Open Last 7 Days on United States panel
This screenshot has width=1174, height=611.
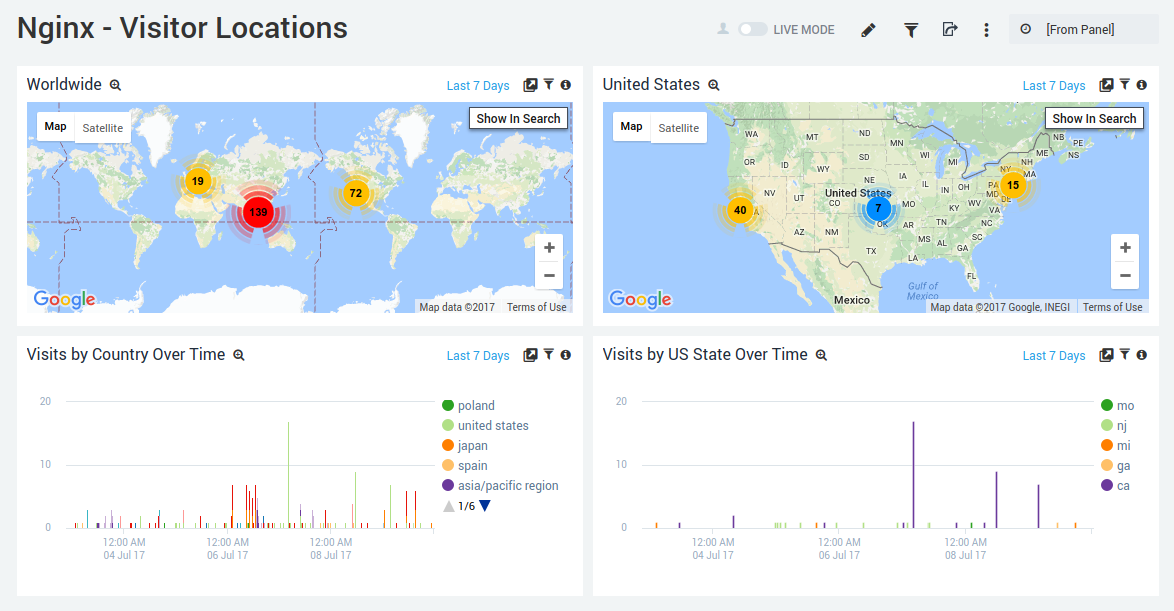pyautogui.click(x=1053, y=85)
